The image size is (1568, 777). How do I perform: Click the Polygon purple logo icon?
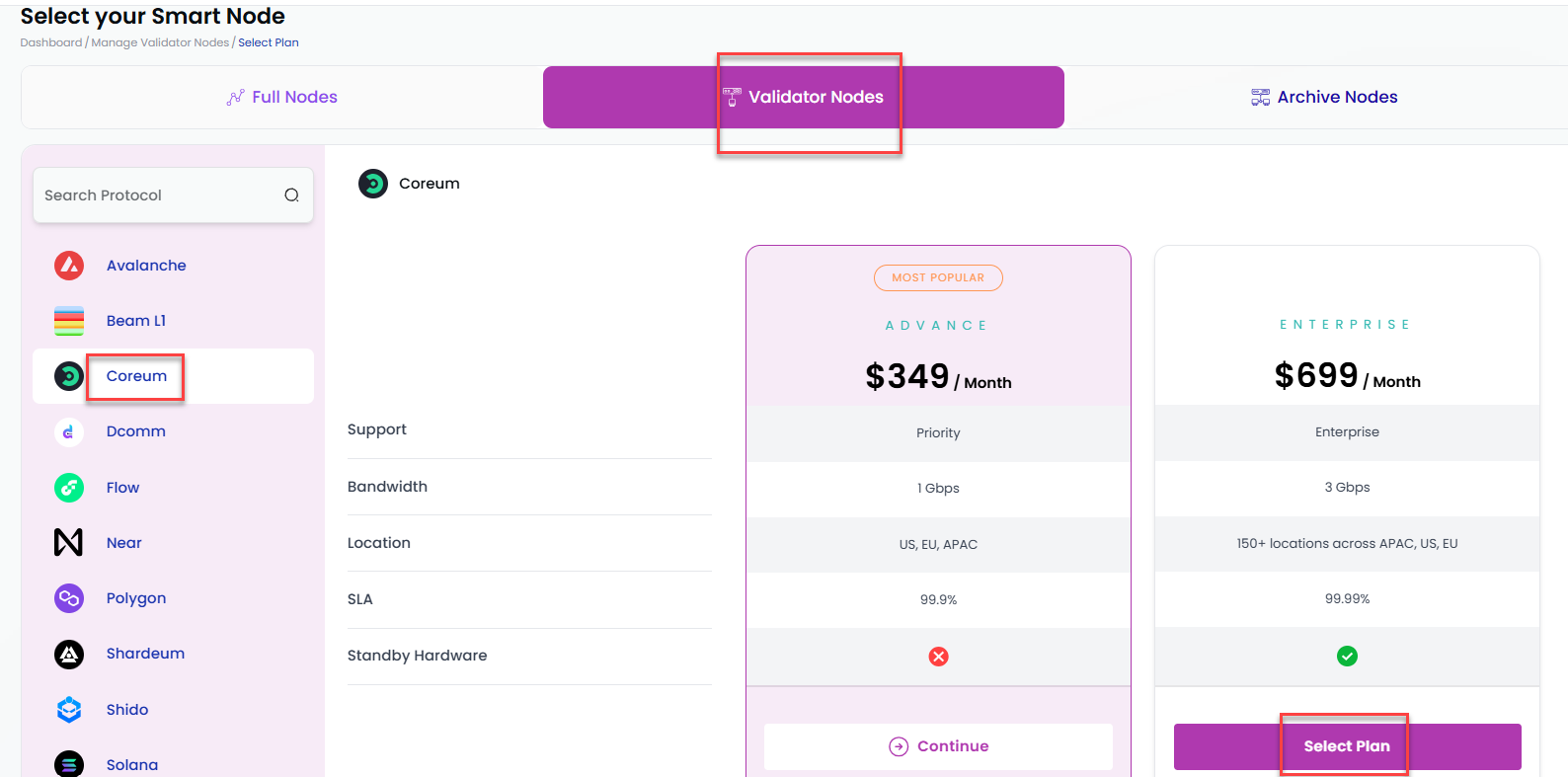[69, 598]
